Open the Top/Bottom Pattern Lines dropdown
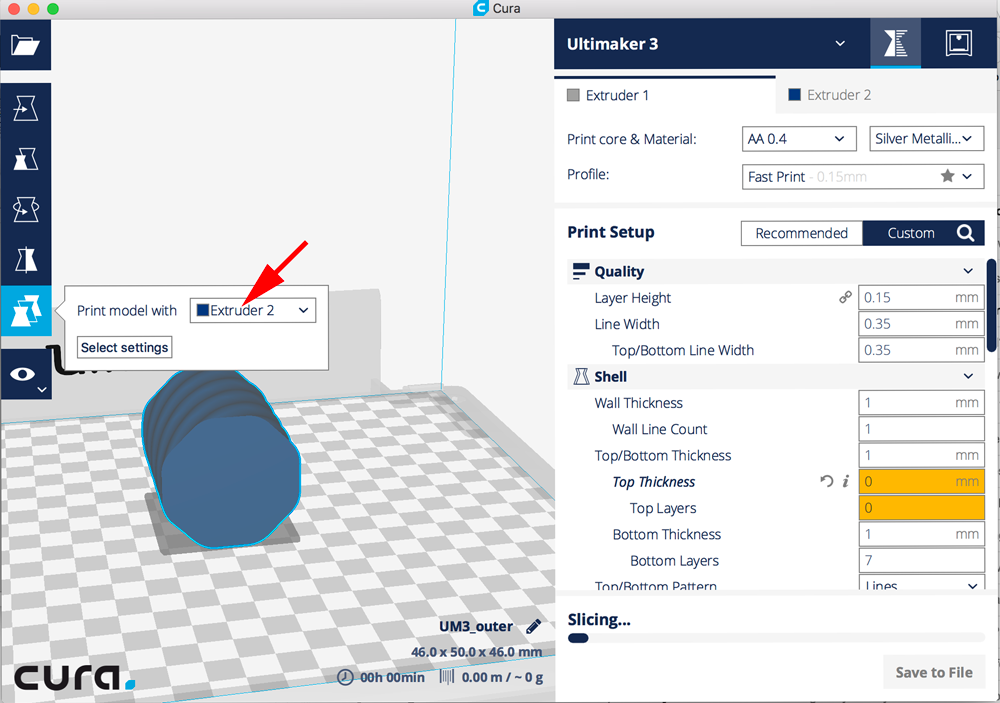Image resolution: width=1000 pixels, height=703 pixels. pyautogui.click(x=921, y=584)
